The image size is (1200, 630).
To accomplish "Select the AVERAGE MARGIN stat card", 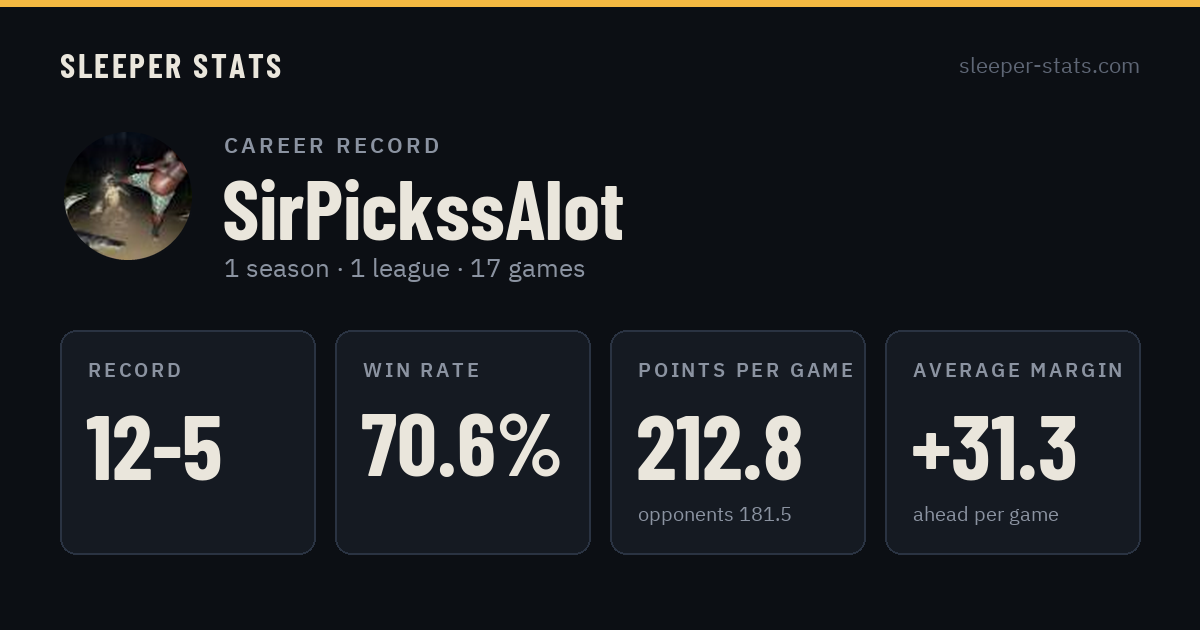I will point(1013,442).
